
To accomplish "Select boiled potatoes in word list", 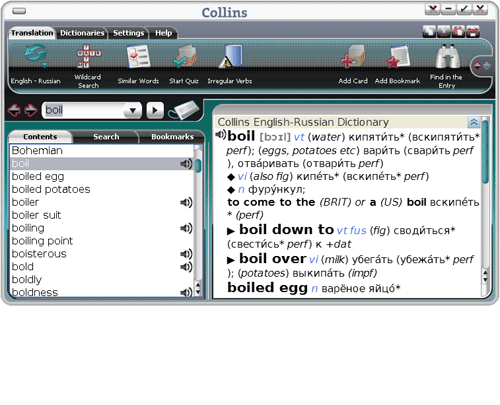I will (102, 189).
